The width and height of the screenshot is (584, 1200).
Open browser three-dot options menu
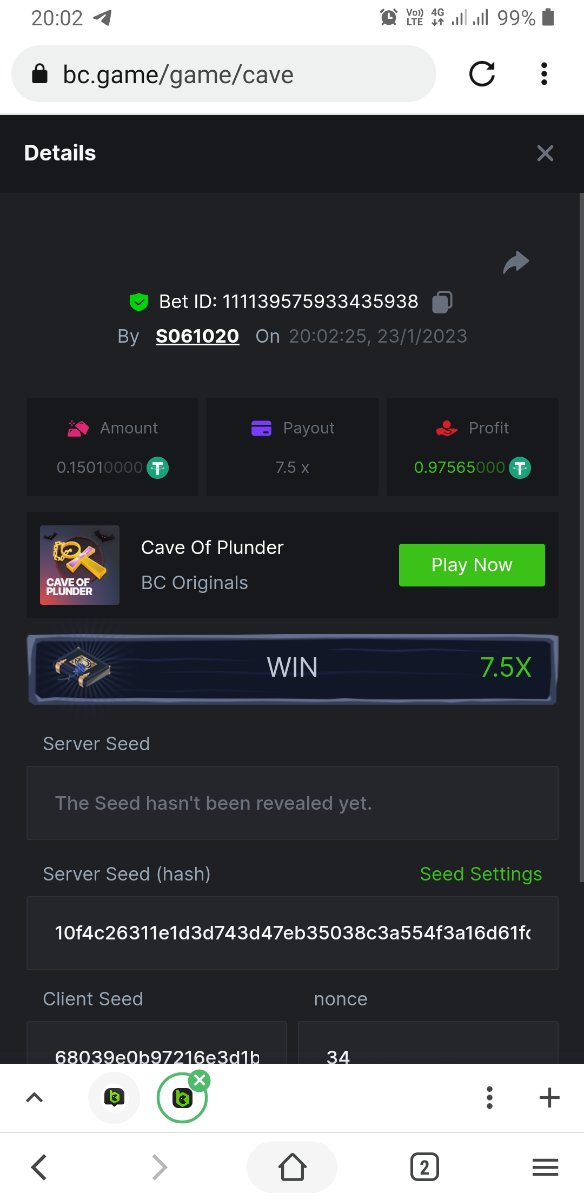tap(544, 74)
